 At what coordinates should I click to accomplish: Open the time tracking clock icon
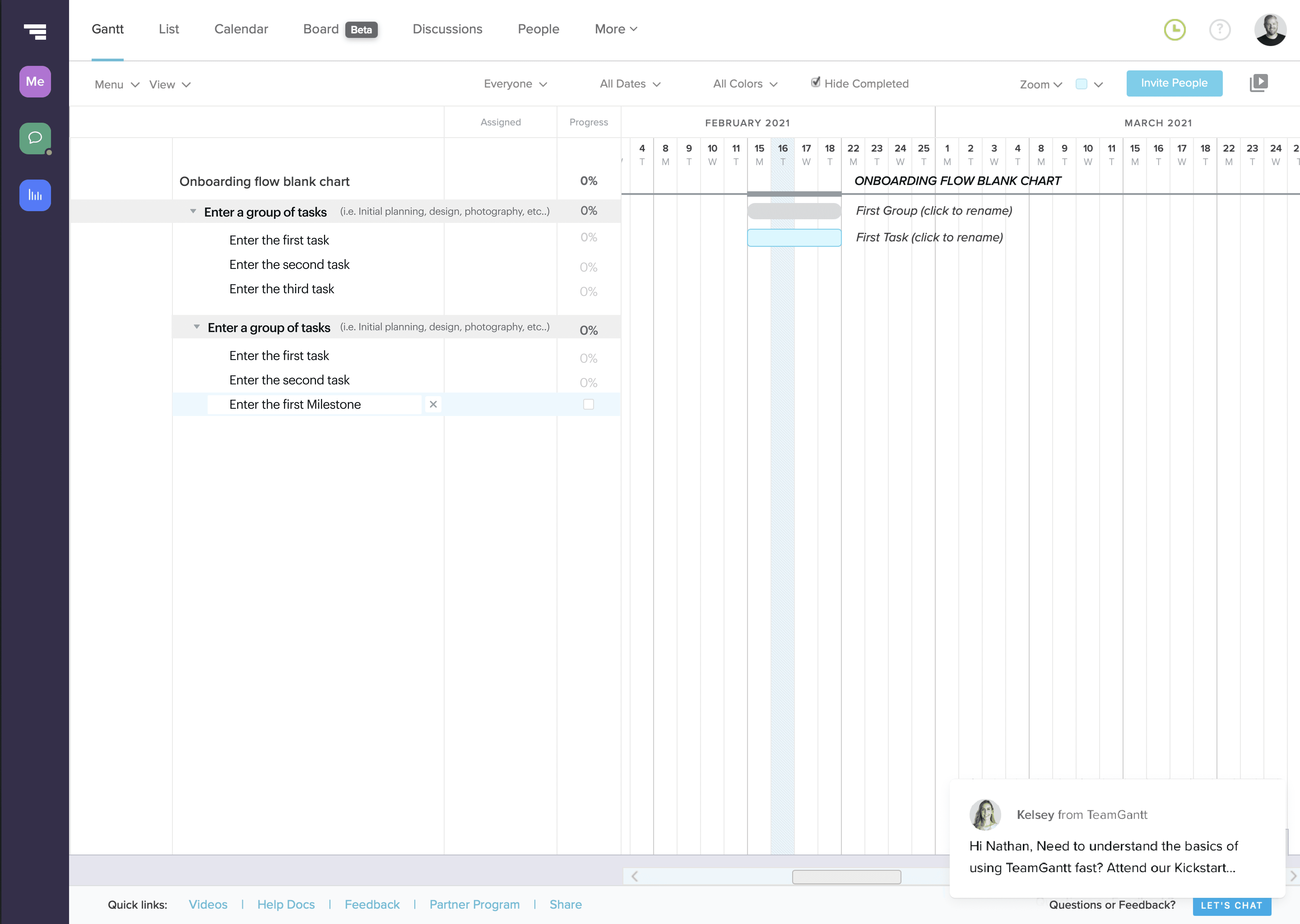tap(1174, 30)
